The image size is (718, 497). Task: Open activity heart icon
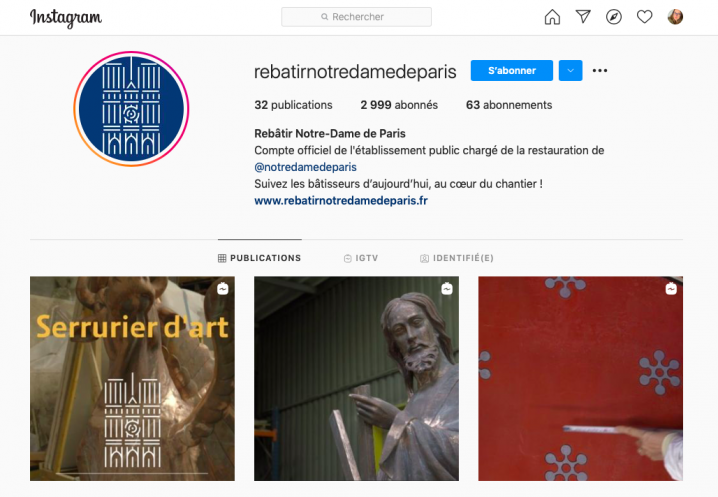(644, 17)
